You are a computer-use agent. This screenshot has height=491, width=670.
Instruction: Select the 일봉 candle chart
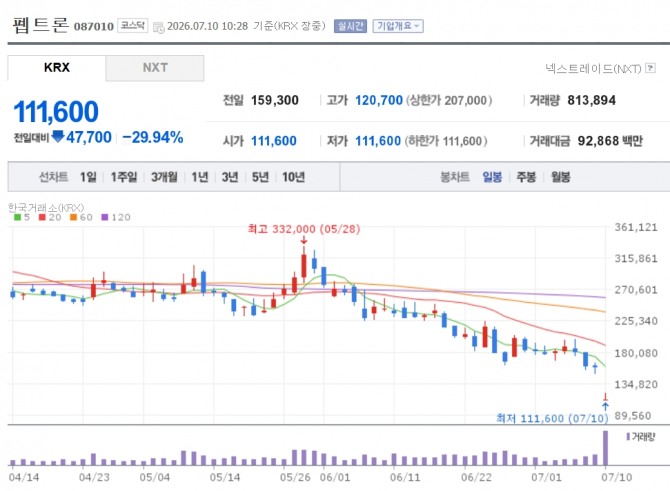click(x=492, y=176)
